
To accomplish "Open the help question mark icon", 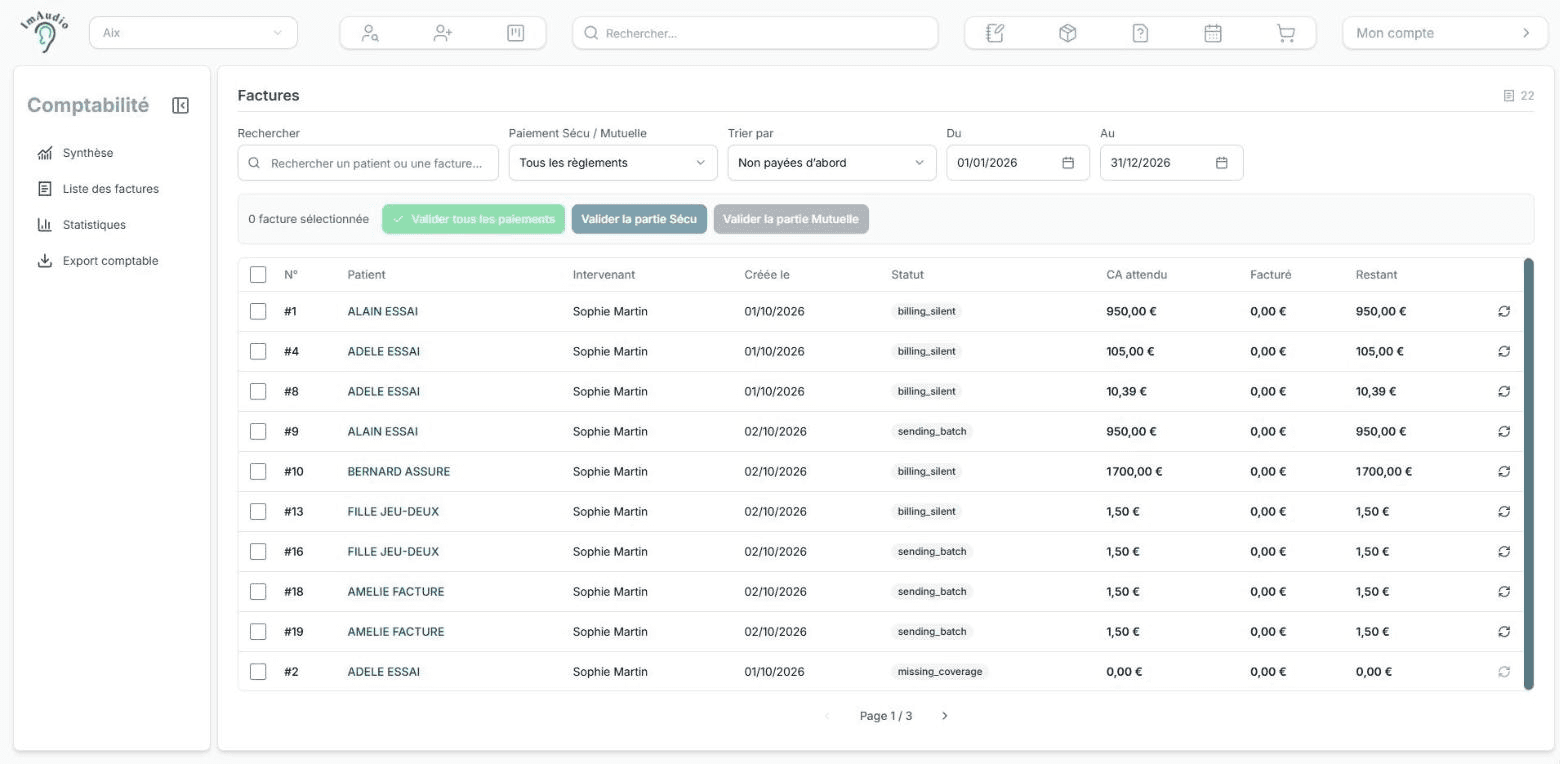I will [1140, 33].
